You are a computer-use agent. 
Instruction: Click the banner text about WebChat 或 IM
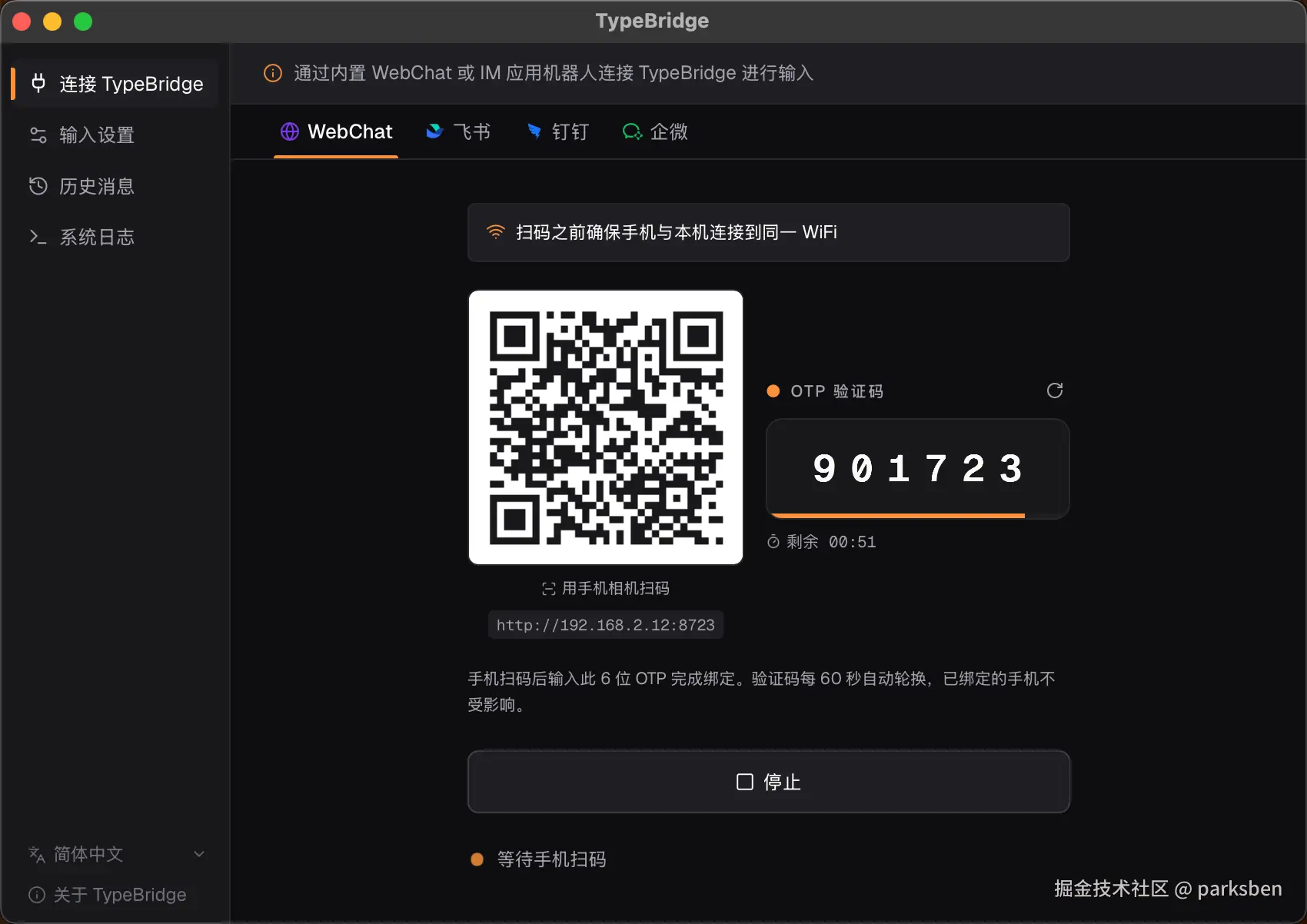(x=554, y=73)
